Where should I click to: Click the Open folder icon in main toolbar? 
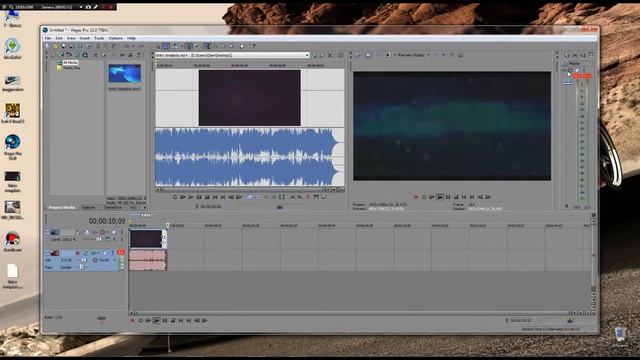(x=56, y=47)
